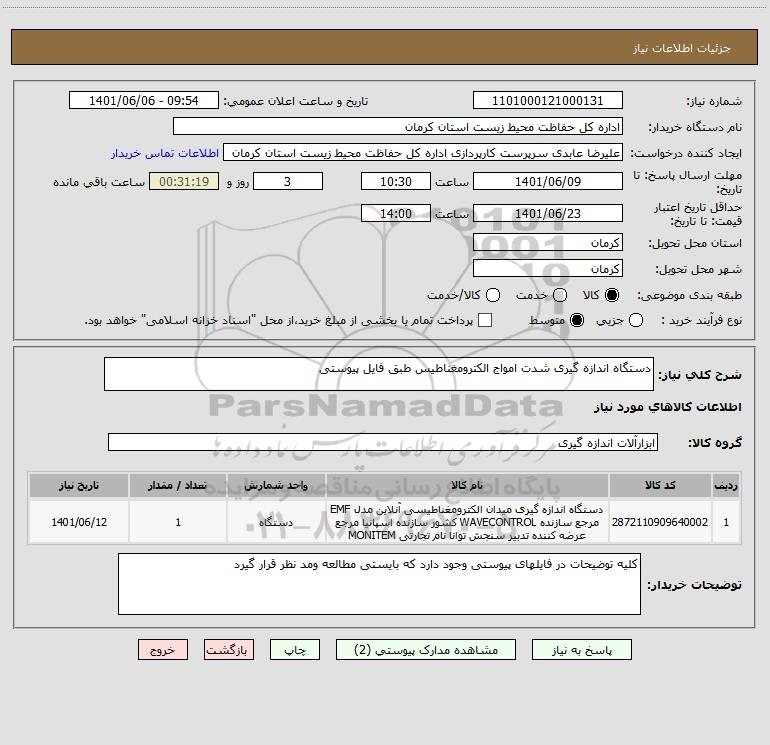The width and height of the screenshot is (770, 745).
Task: Click the گروه کالا field ابزارآلات اندازه گیری
Action: click(383, 442)
